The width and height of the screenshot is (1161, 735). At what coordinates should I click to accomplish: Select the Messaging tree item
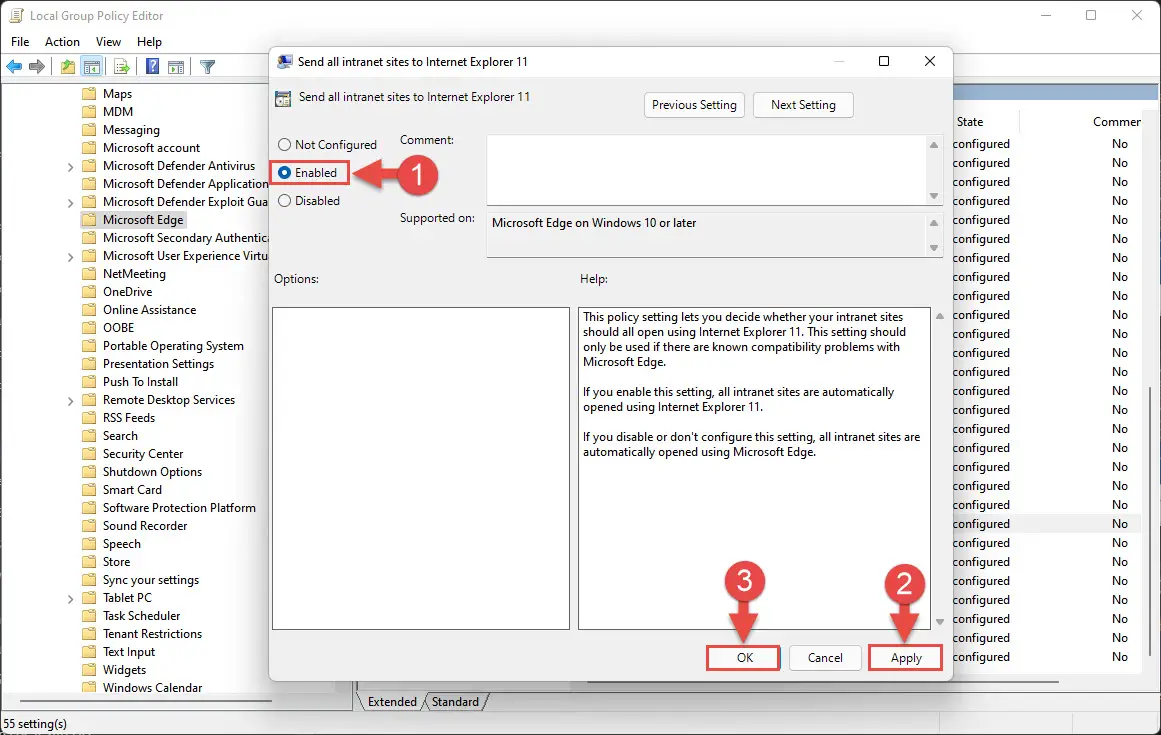(131, 130)
